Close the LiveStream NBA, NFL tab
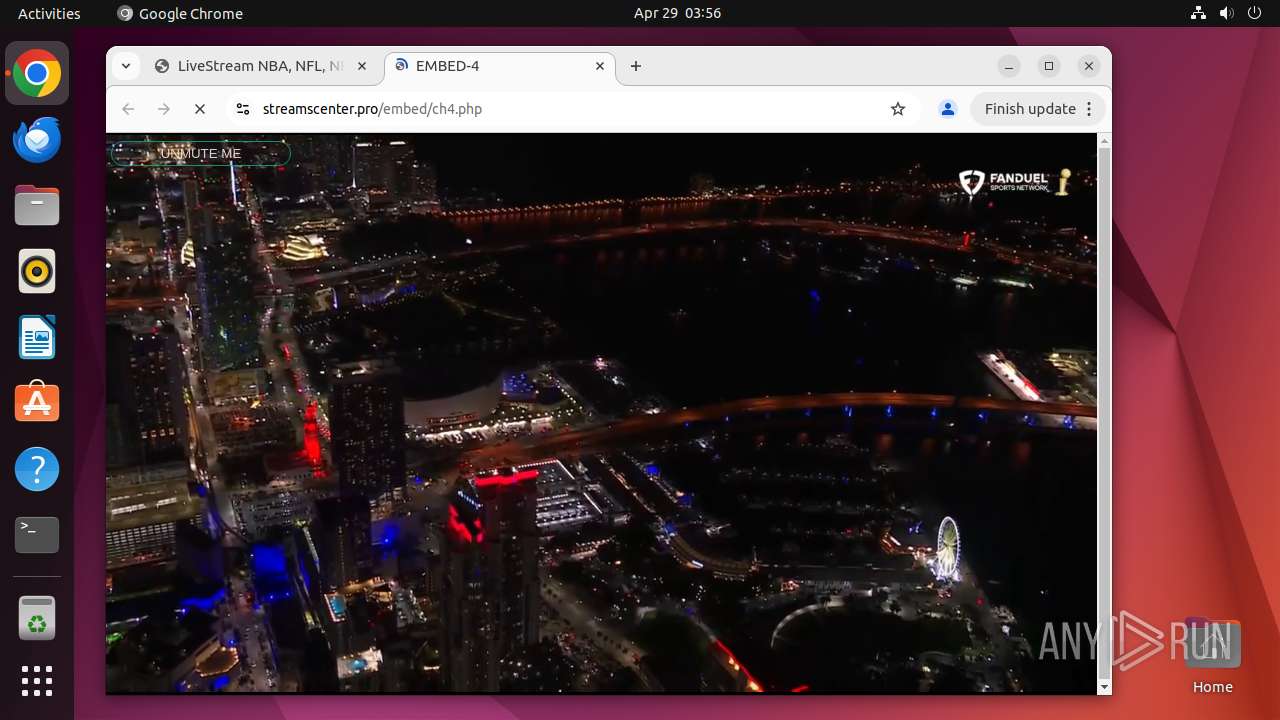Screen dimensions: 1280x720 click(x=362, y=66)
